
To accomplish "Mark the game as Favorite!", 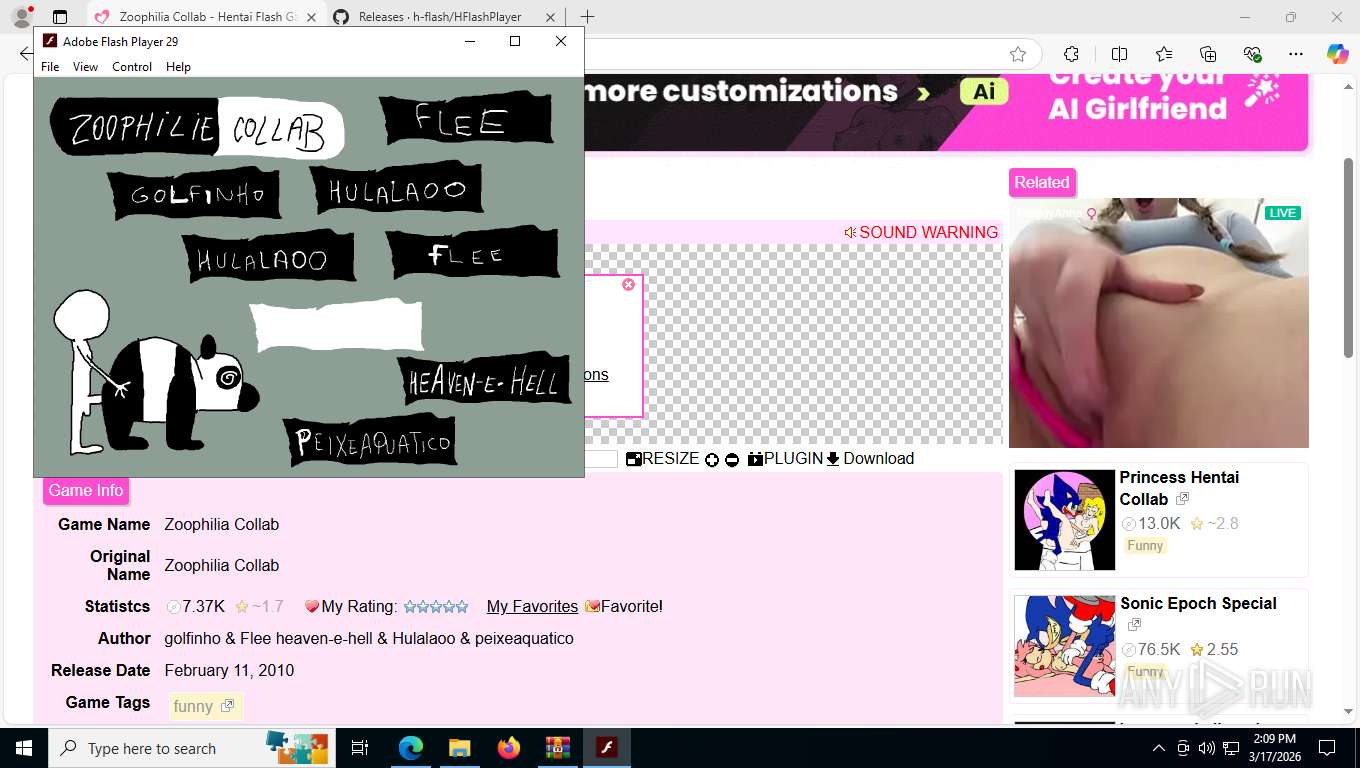I will [624, 607].
